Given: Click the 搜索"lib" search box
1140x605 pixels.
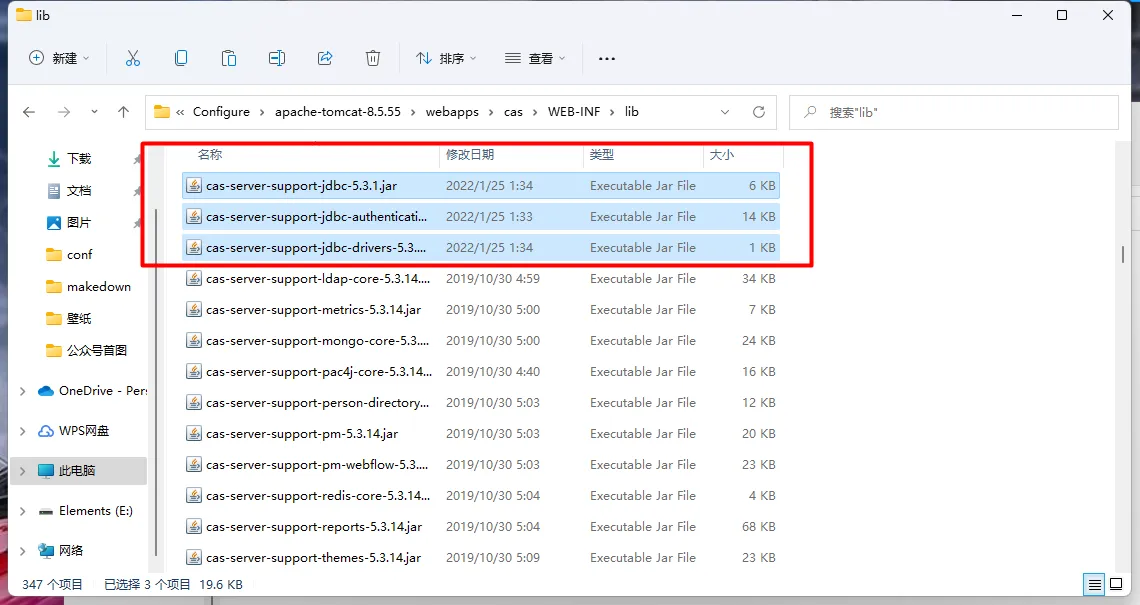Looking at the screenshot, I should (x=954, y=112).
